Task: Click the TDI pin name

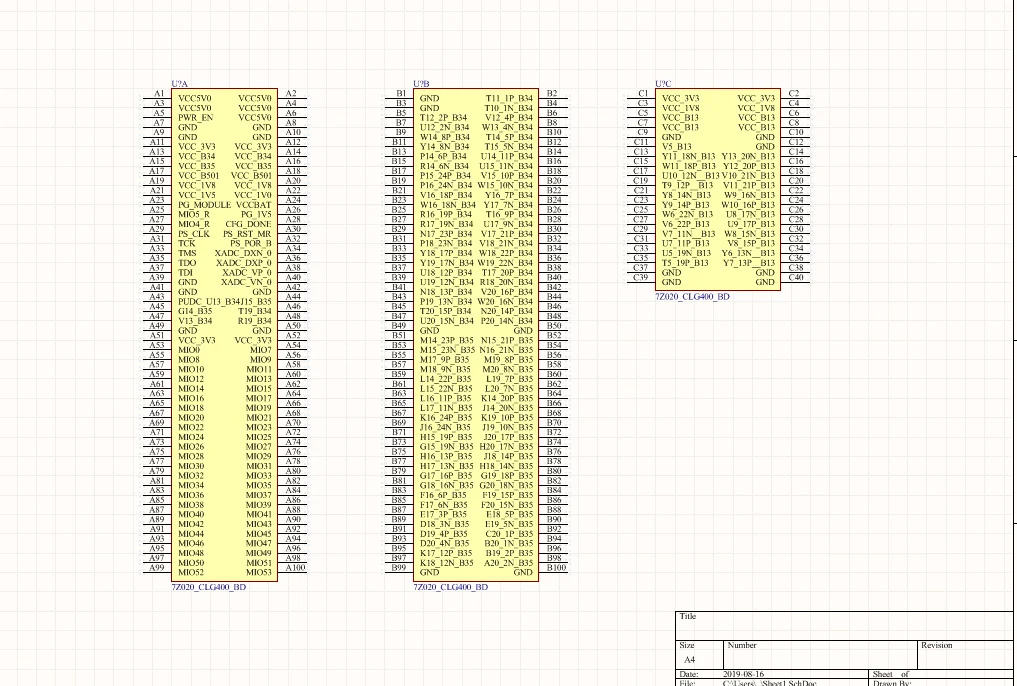Action: tap(185, 272)
